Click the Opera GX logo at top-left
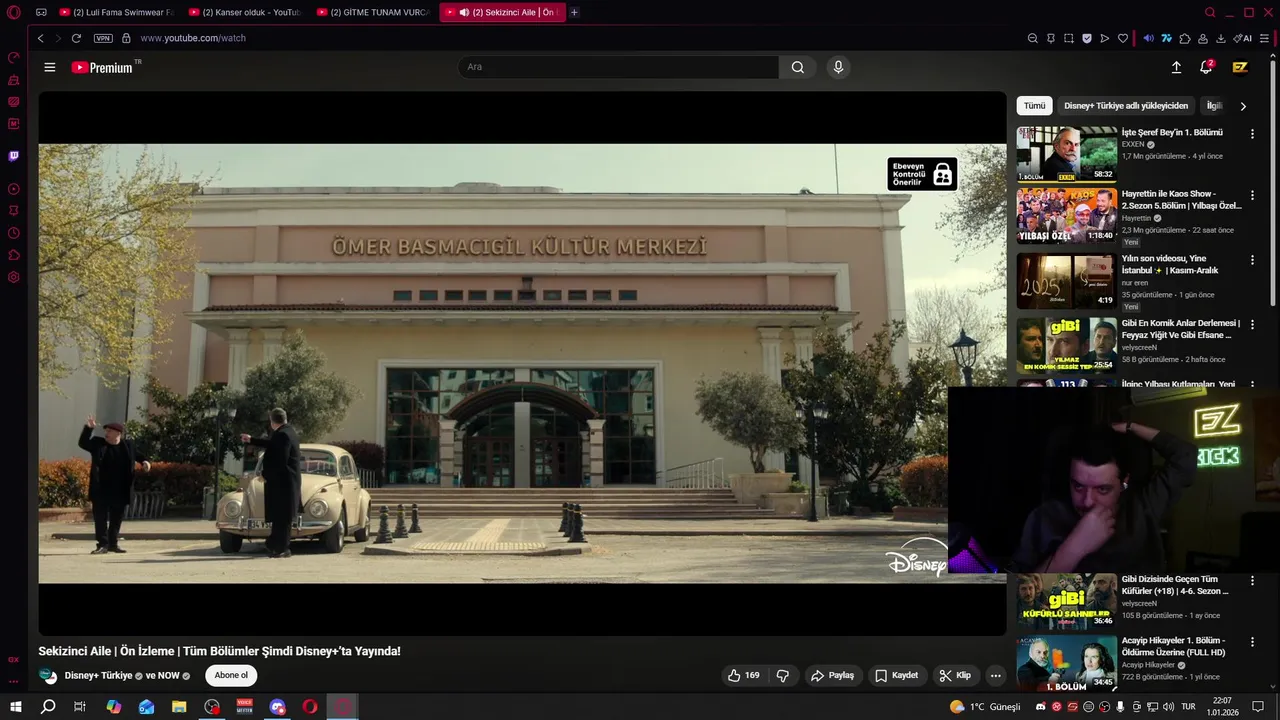Image resolution: width=1280 pixels, height=720 pixels. click(13, 12)
